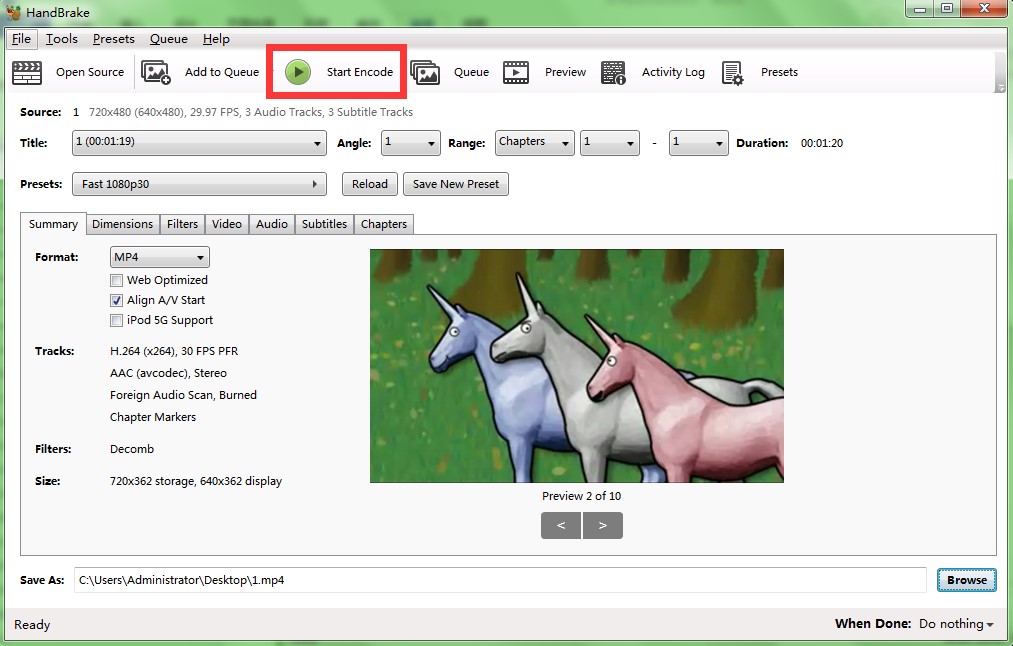Open the Queue menu in menu bar
The image size is (1013, 646).
click(x=169, y=39)
